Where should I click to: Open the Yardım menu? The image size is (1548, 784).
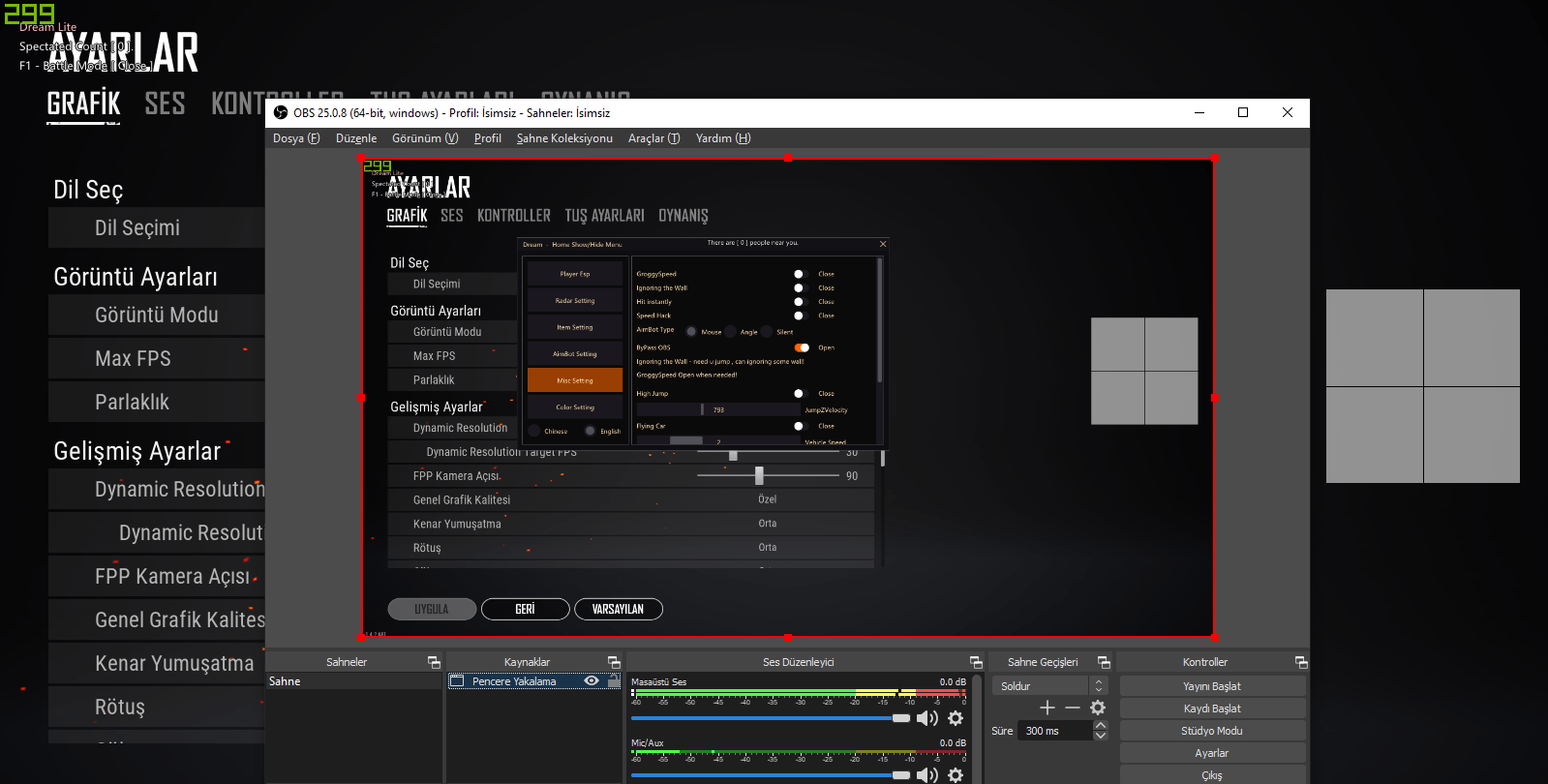[723, 138]
